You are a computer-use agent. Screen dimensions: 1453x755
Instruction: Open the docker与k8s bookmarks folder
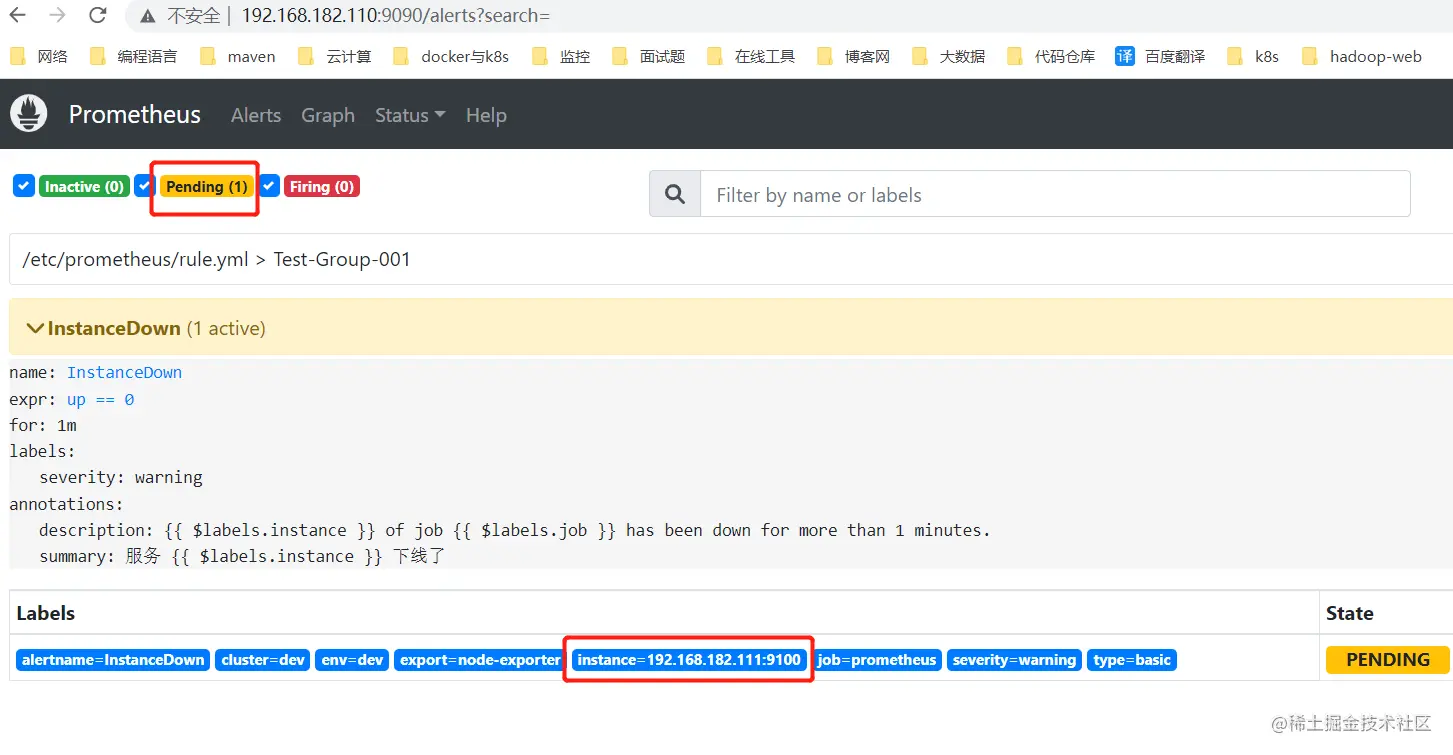point(451,56)
